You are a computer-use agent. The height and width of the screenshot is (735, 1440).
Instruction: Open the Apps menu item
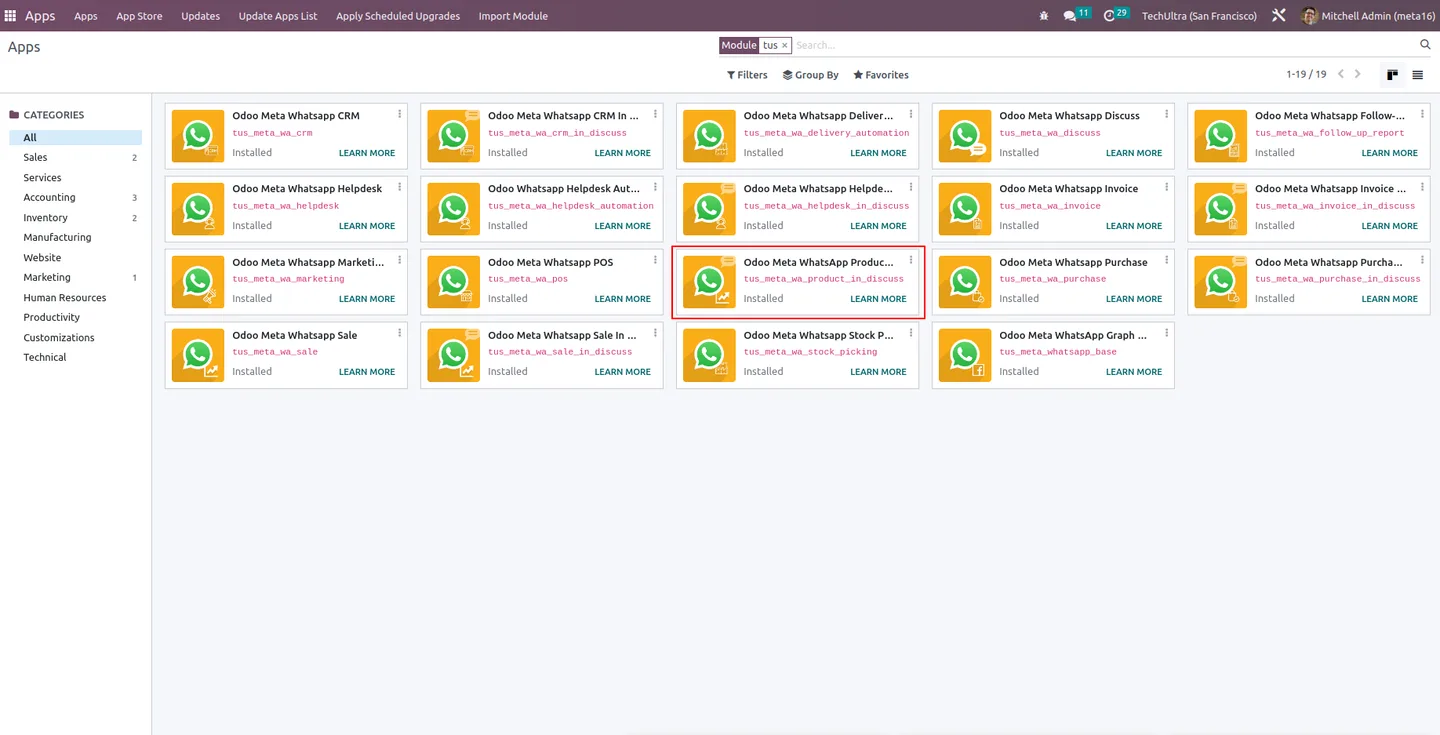coord(86,16)
